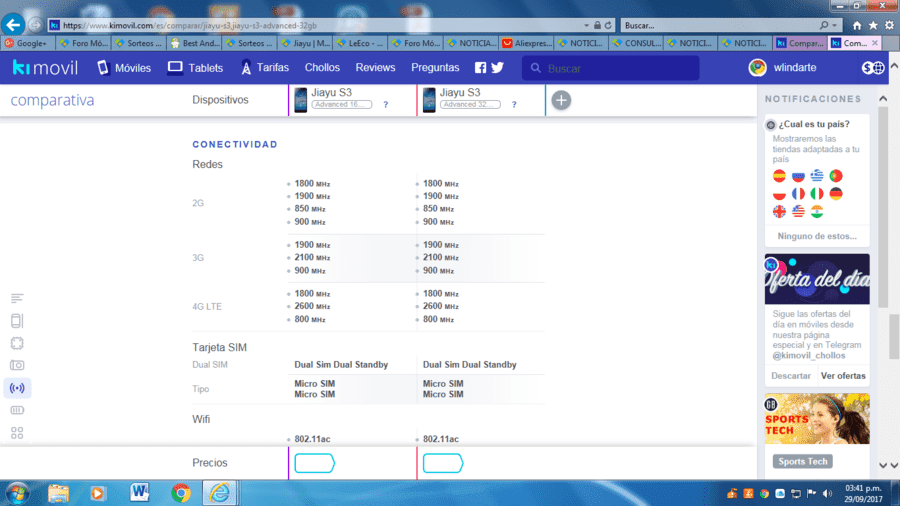Add another device with the plus icon
The height and width of the screenshot is (506, 900).
coord(561,100)
